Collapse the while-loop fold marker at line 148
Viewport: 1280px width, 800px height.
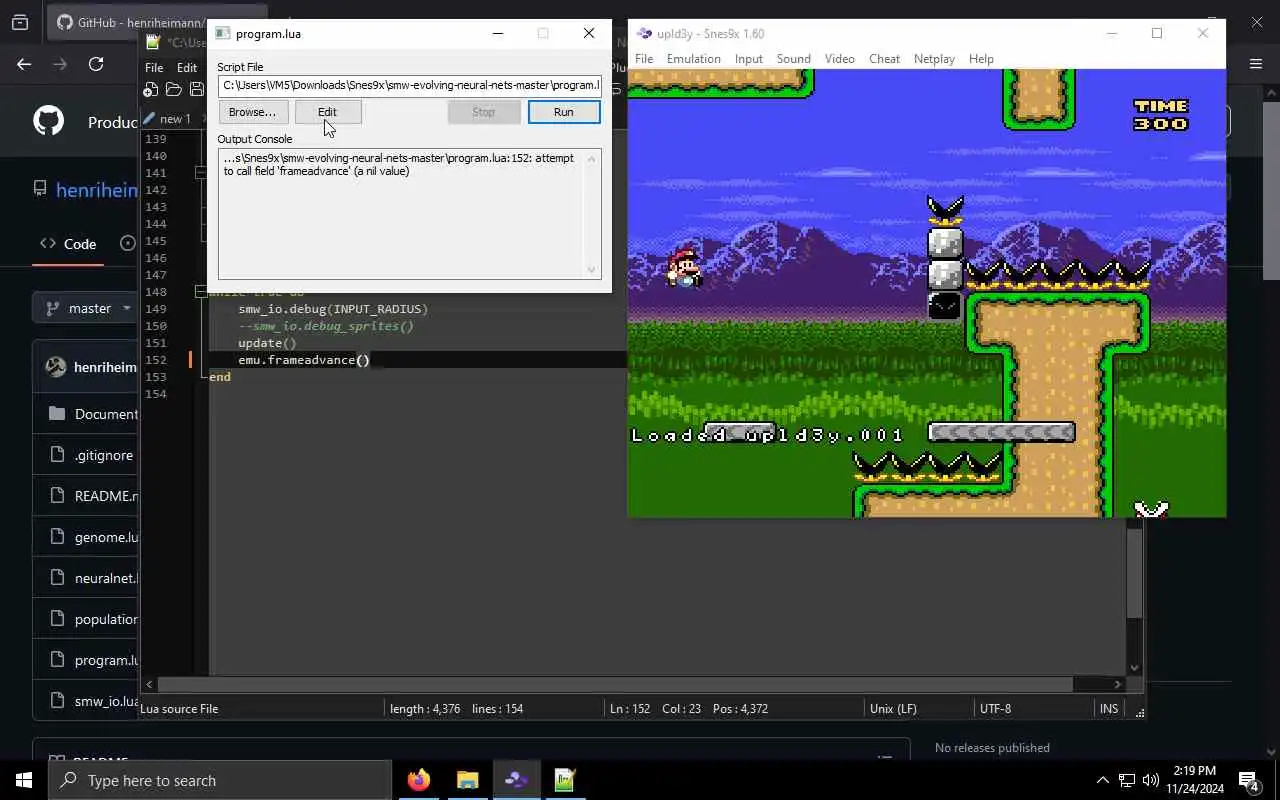[x=201, y=292]
